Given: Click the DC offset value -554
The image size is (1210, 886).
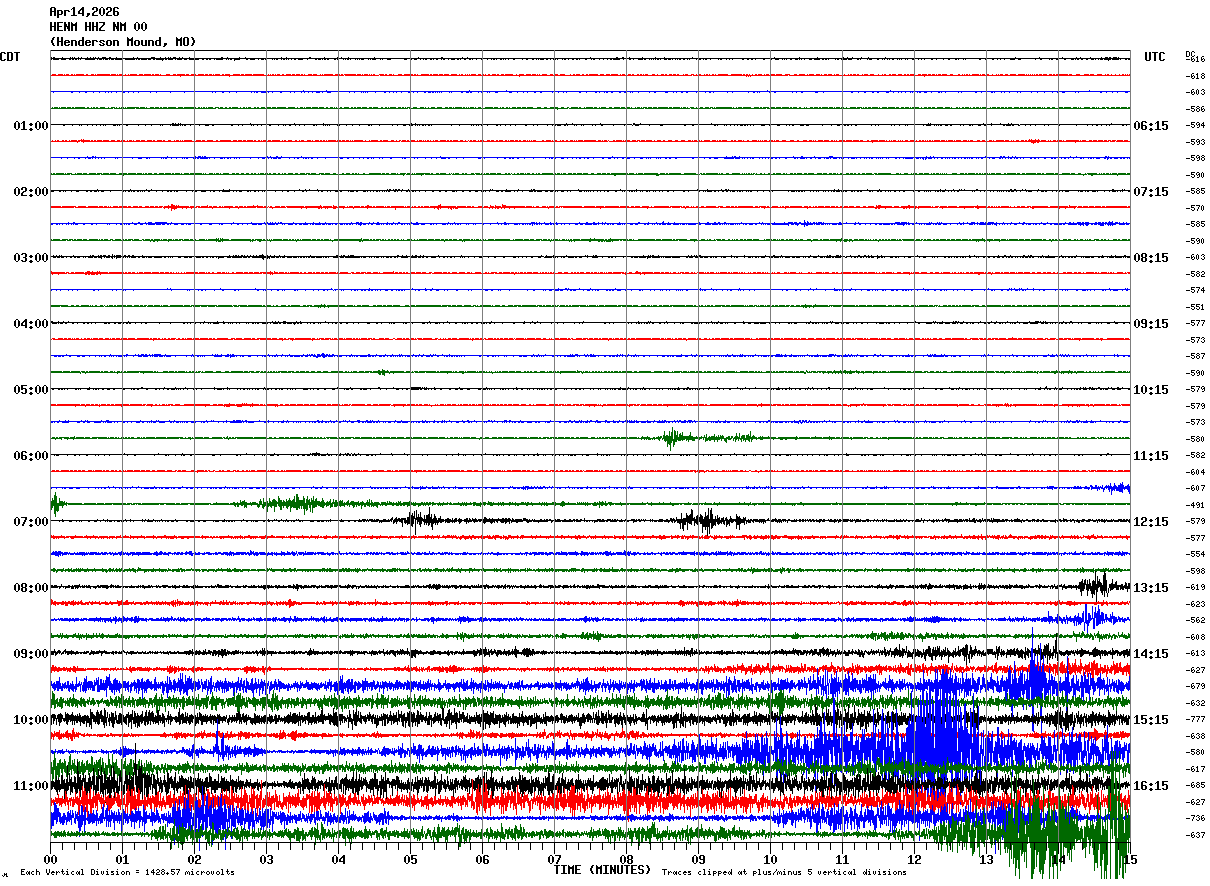Looking at the screenshot, I should click(x=1195, y=554).
